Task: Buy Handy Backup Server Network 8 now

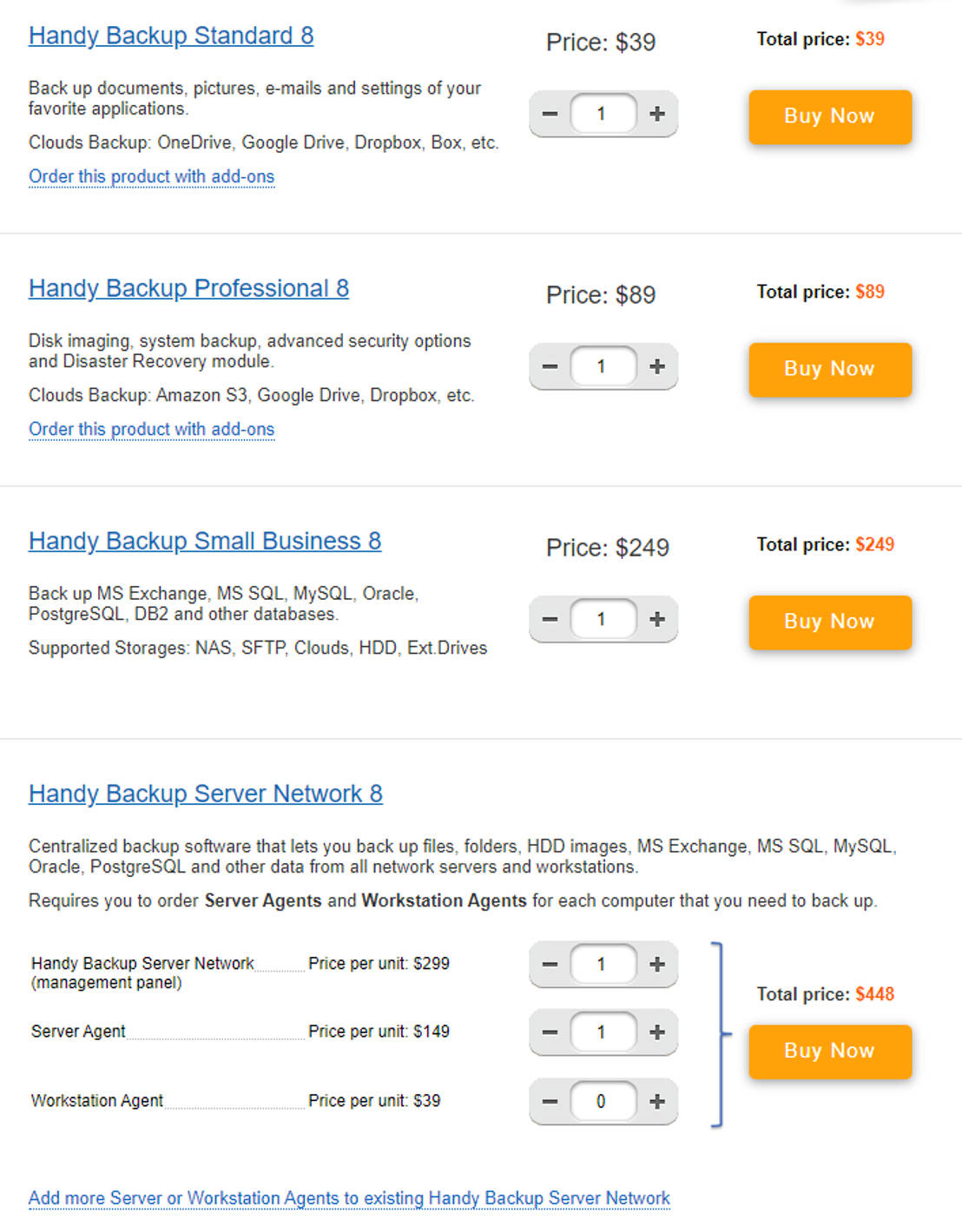Action: click(x=829, y=1051)
